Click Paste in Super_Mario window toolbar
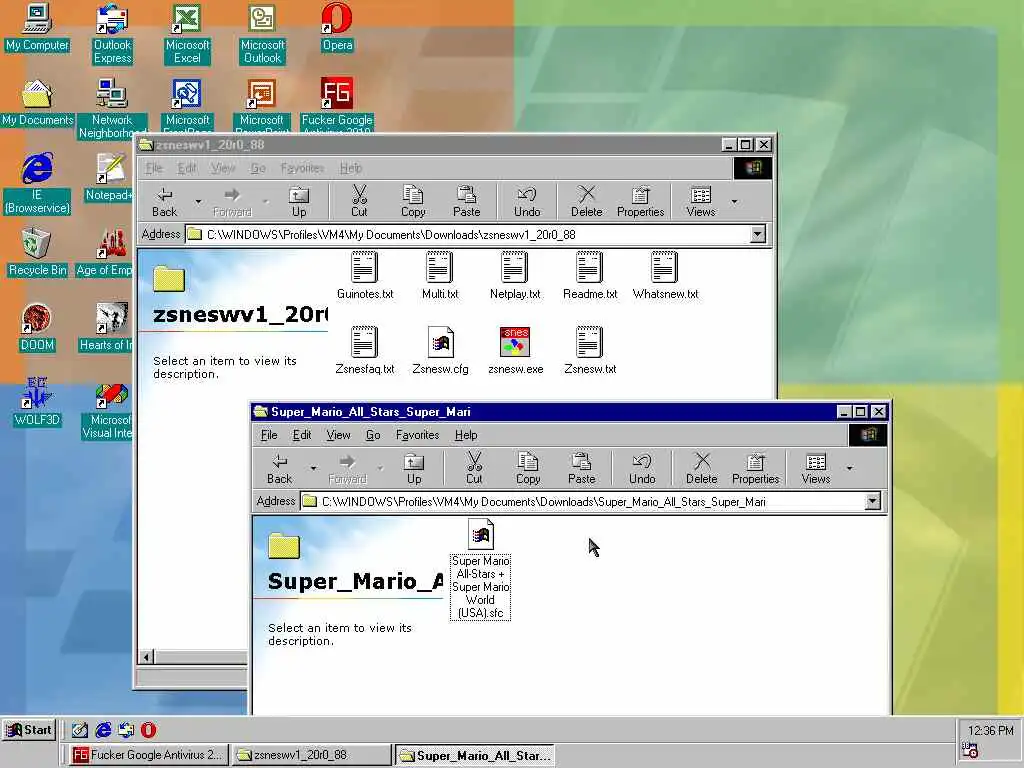Viewport: 1024px width, 768px height. [x=581, y=469]
